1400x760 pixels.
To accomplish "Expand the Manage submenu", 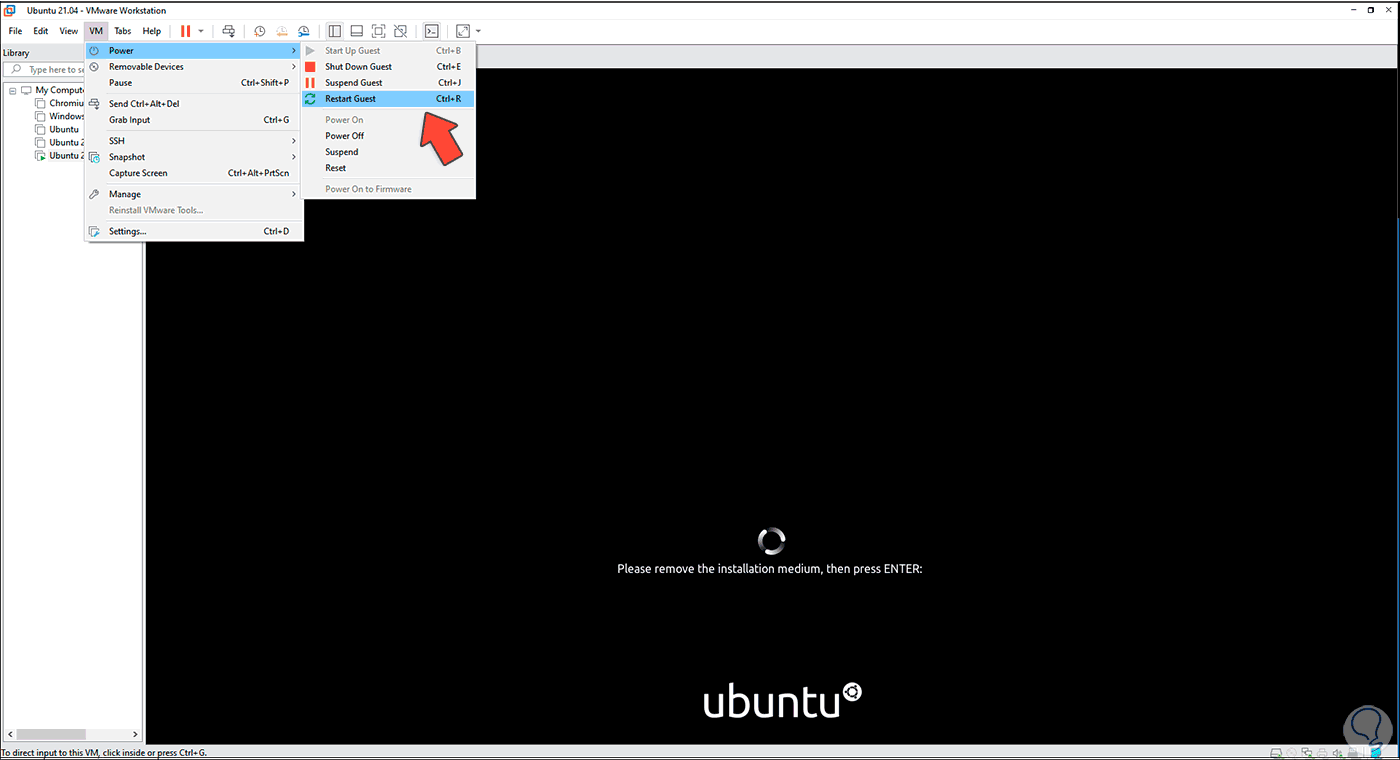I will 193,194.
